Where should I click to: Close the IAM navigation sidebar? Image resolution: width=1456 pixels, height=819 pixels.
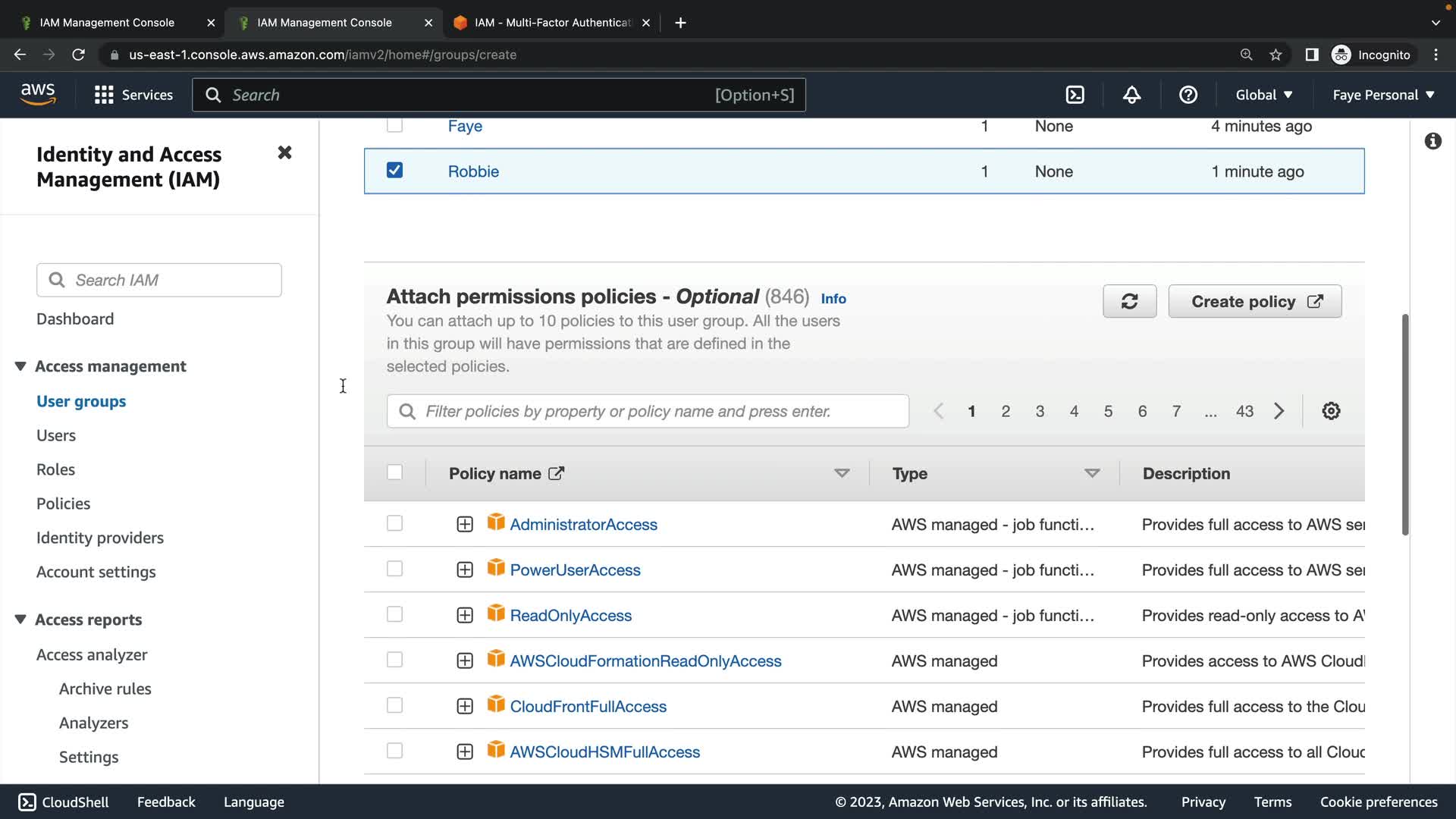point(284,153)
